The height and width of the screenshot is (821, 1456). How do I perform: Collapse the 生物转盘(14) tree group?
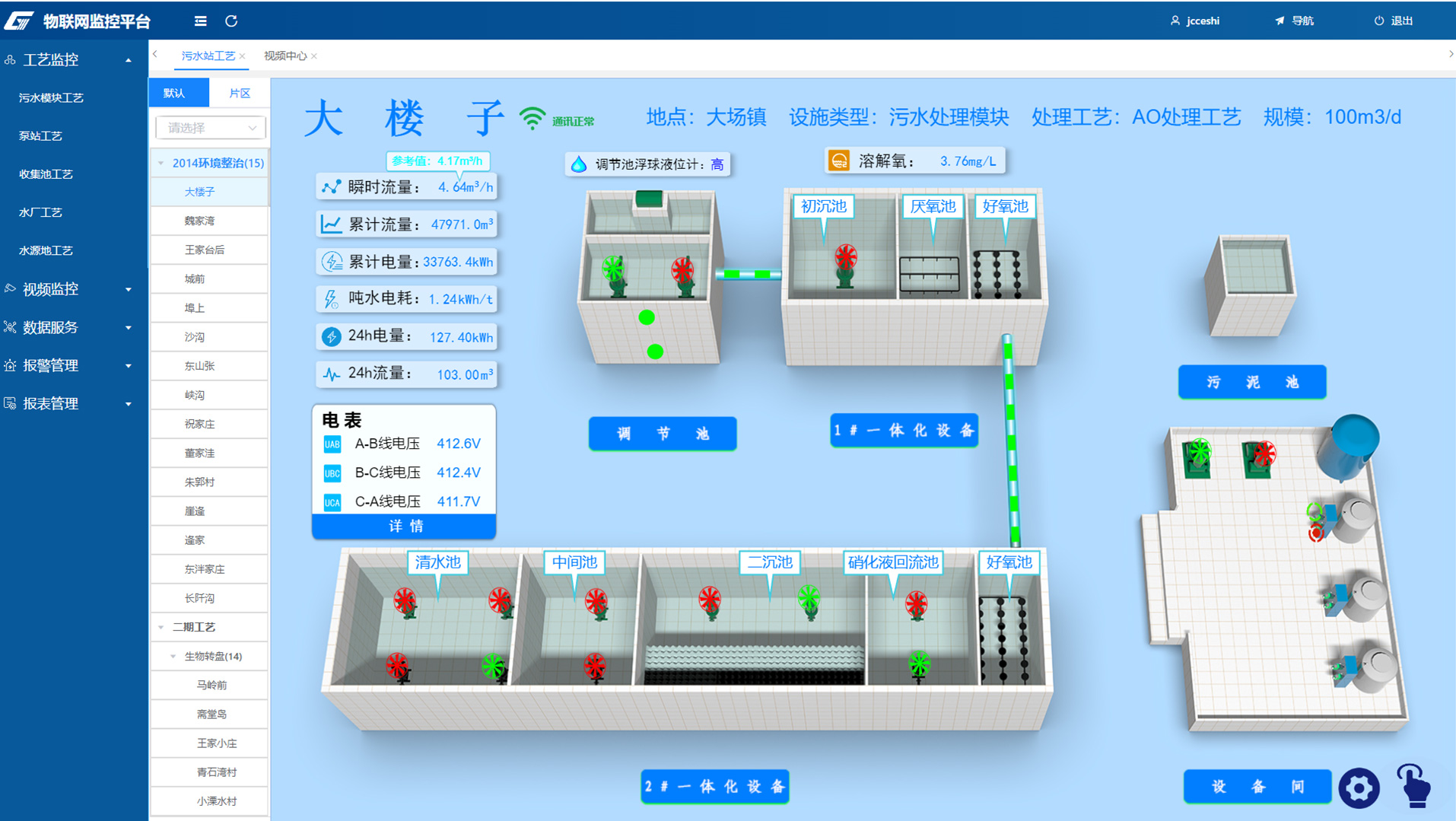pos(173,656)
